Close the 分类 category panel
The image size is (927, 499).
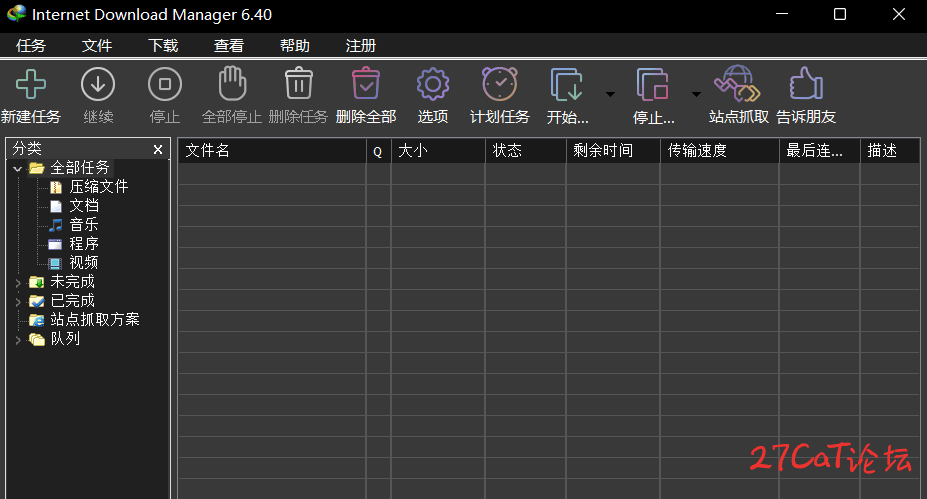pos(158,150)
